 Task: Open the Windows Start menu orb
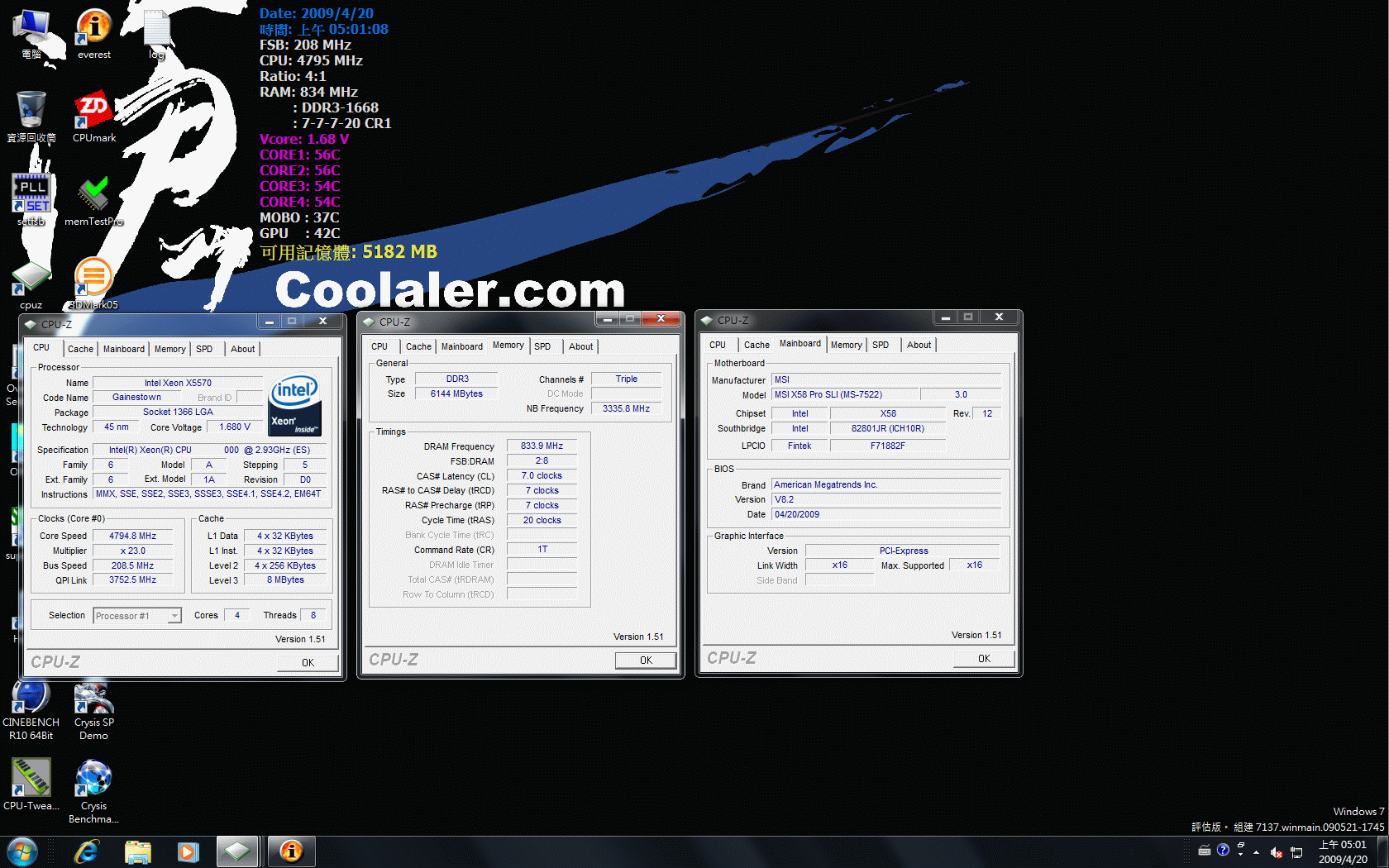pyautogui.click(x=21, y=851)
